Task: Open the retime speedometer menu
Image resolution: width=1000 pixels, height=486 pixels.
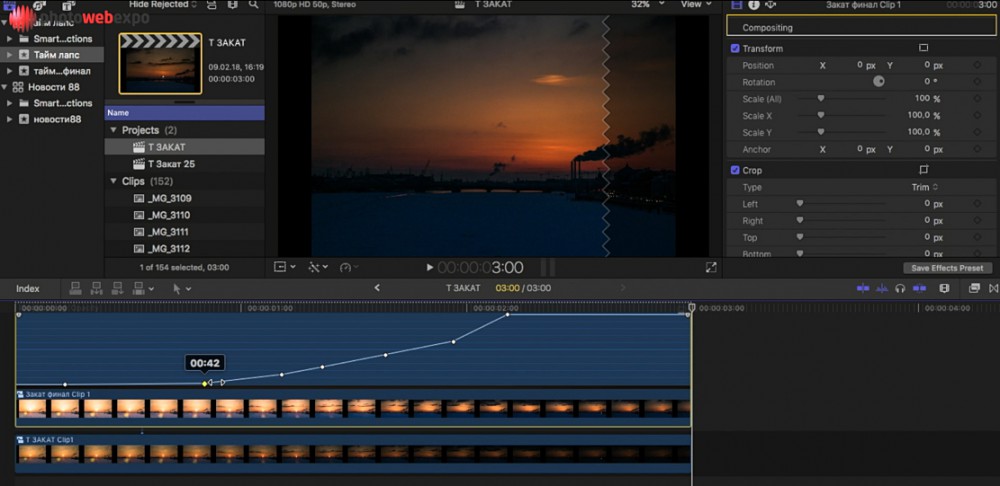Action: [348, 267]
